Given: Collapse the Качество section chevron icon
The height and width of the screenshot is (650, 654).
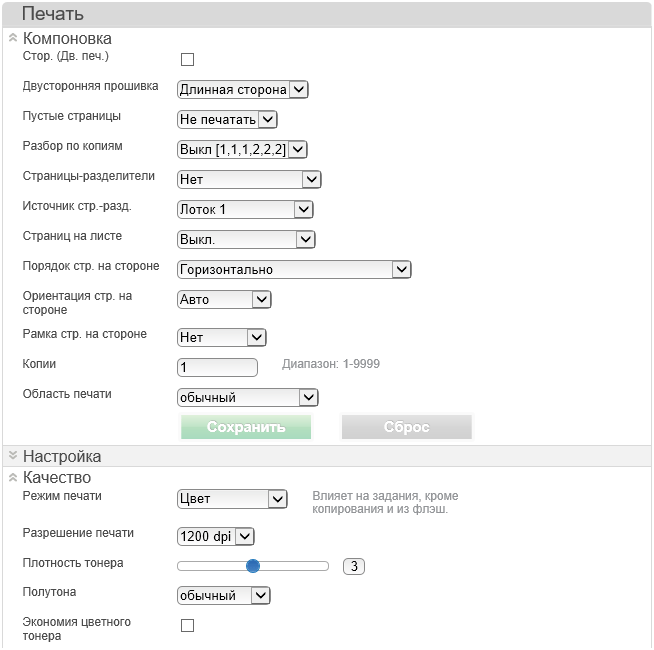Looking at the screenshot, I should point(12,477).
